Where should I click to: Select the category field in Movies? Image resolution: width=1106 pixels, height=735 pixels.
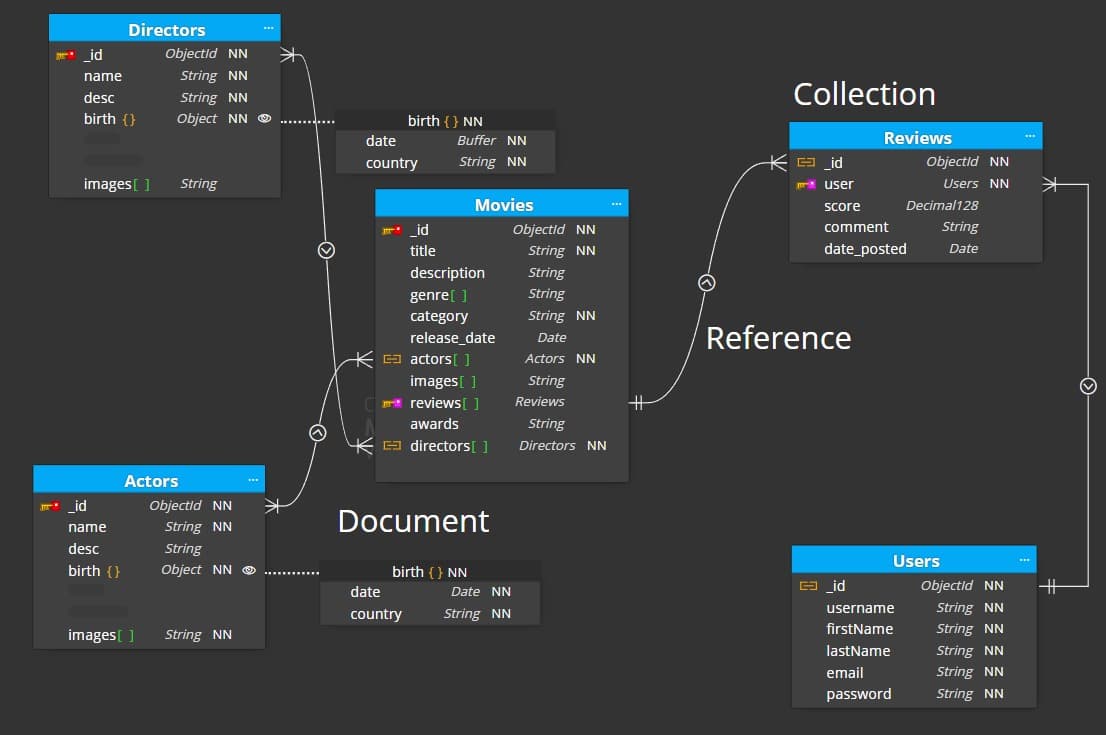(502, 316)
